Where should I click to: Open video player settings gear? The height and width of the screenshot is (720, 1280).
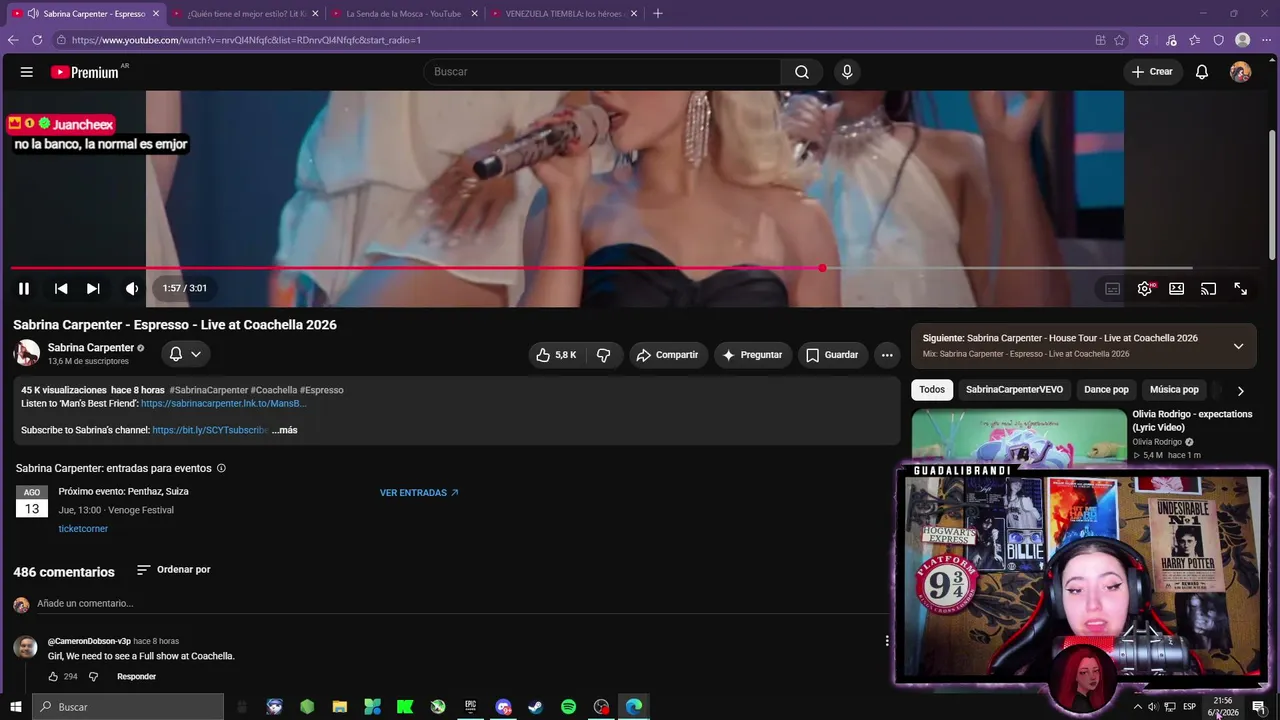(x=1145, y=289)
